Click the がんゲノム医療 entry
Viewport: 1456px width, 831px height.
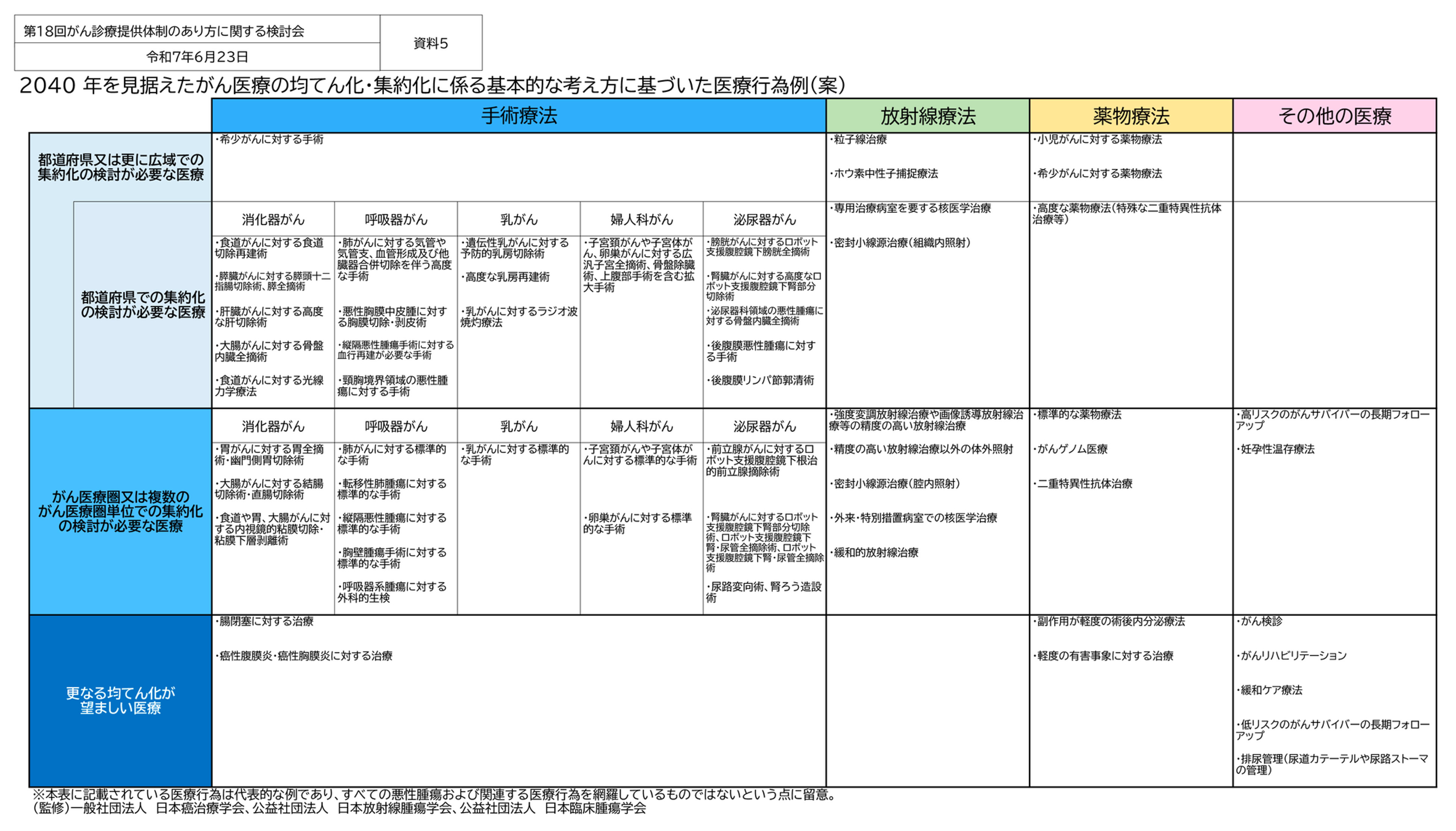[x=1071, y=449]
